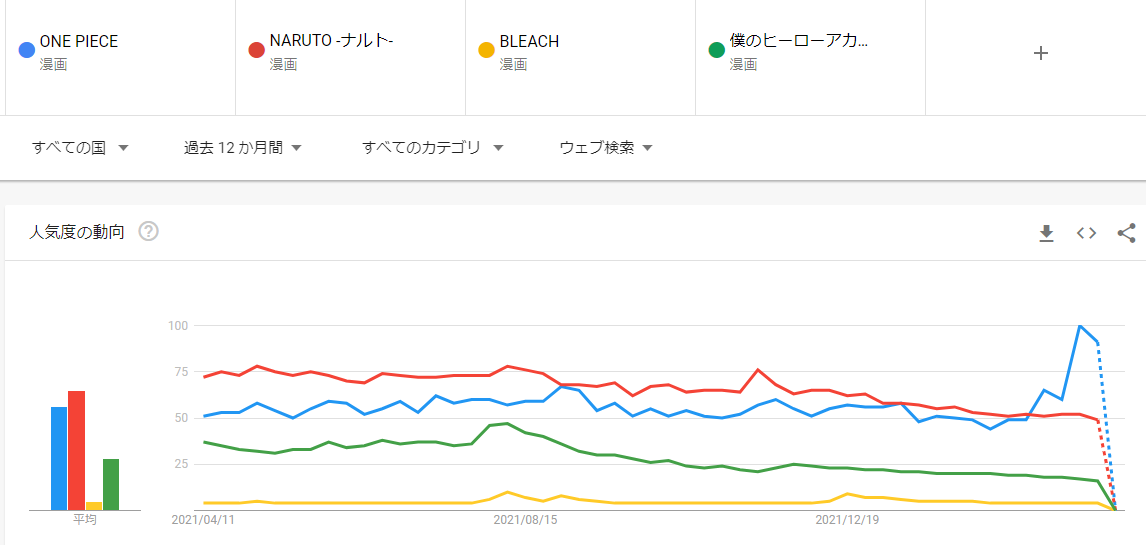Click the blue average bar
1146x545 pixels.
pos(59,458)
